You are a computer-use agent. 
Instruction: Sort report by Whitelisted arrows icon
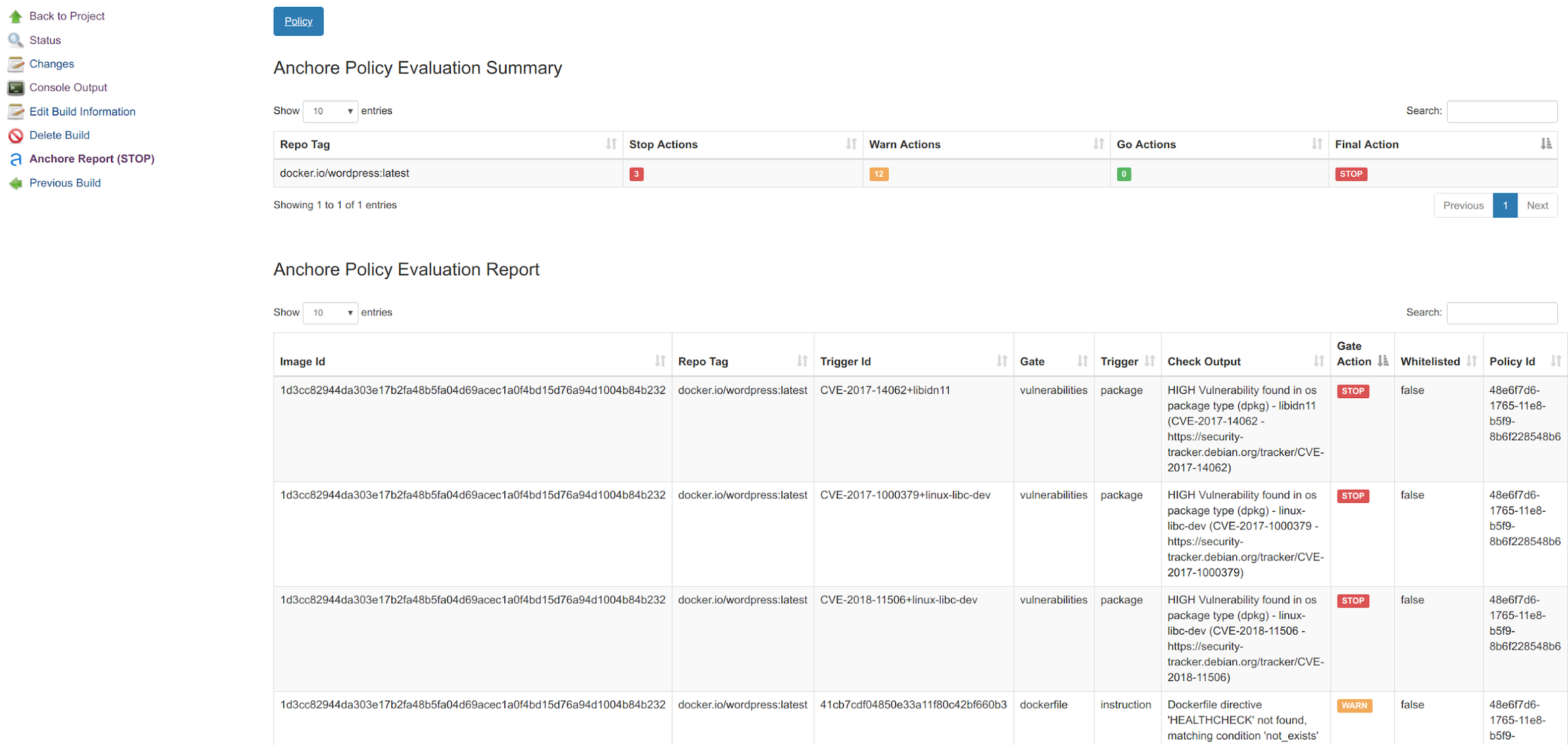1471,361
